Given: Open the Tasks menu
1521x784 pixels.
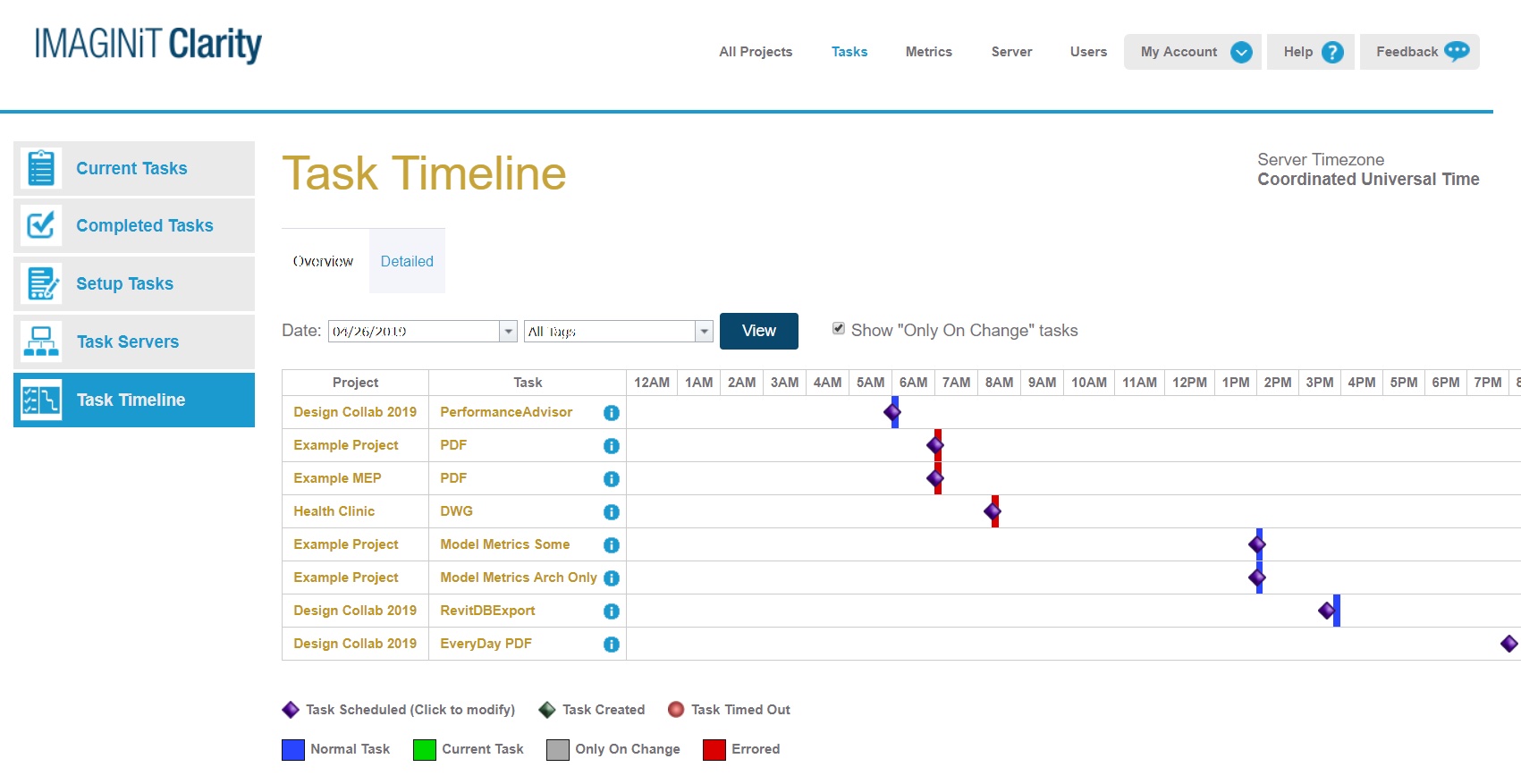Looking at the screenshot, I should tap(849, 52).
